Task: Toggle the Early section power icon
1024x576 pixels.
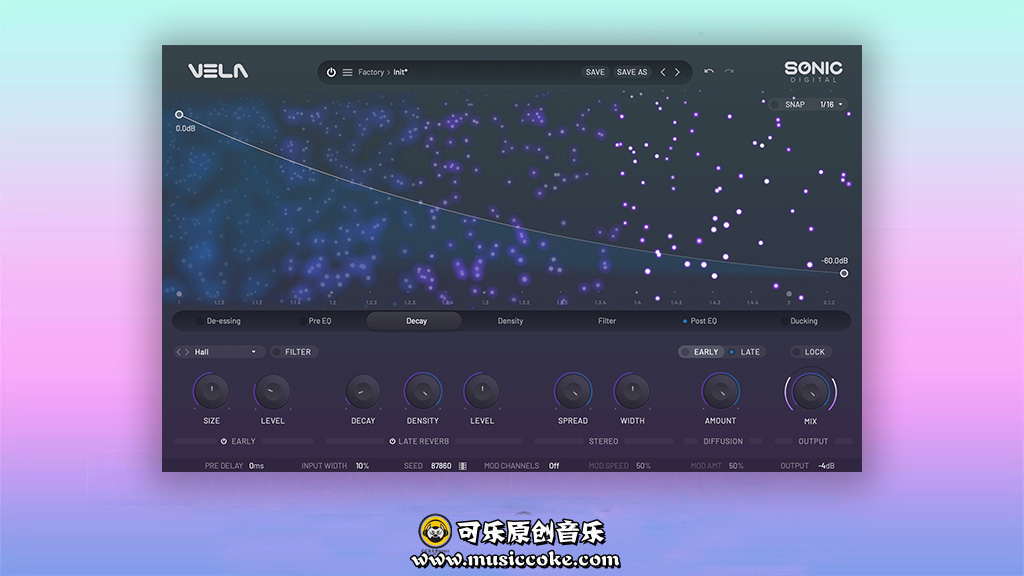Action: [x=224, y=441]
